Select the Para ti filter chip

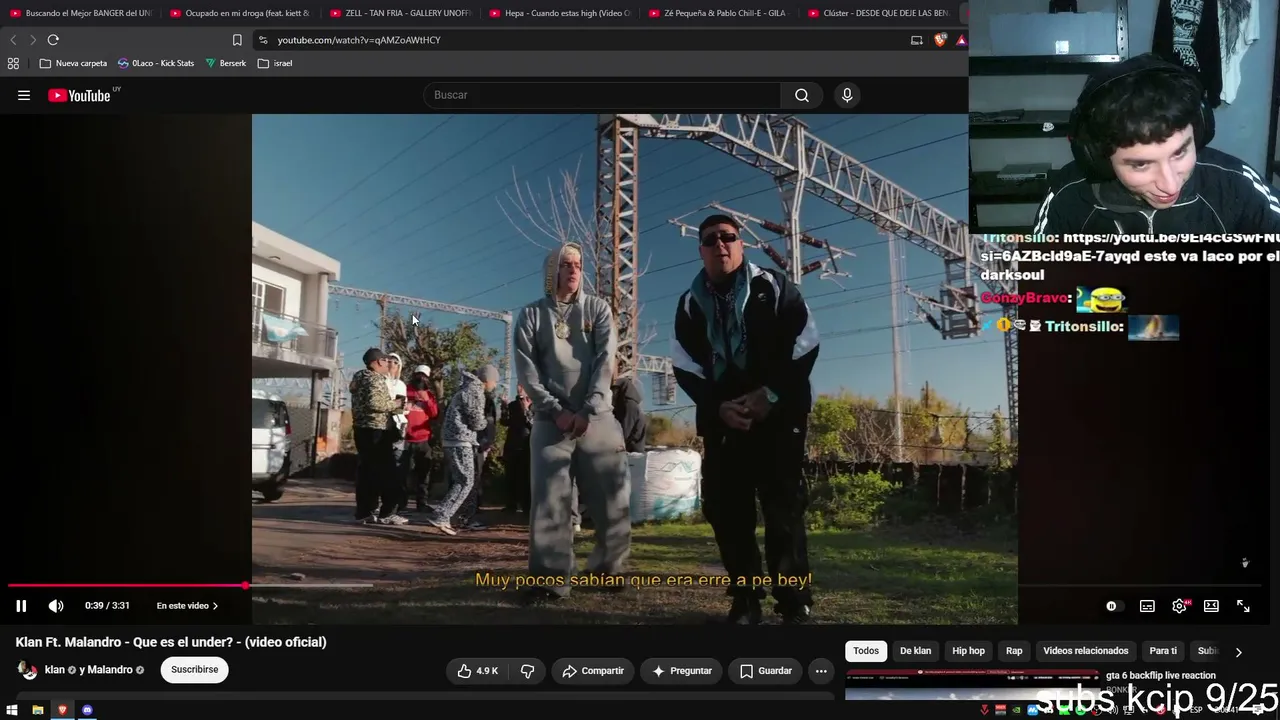tap(1163, 651)
